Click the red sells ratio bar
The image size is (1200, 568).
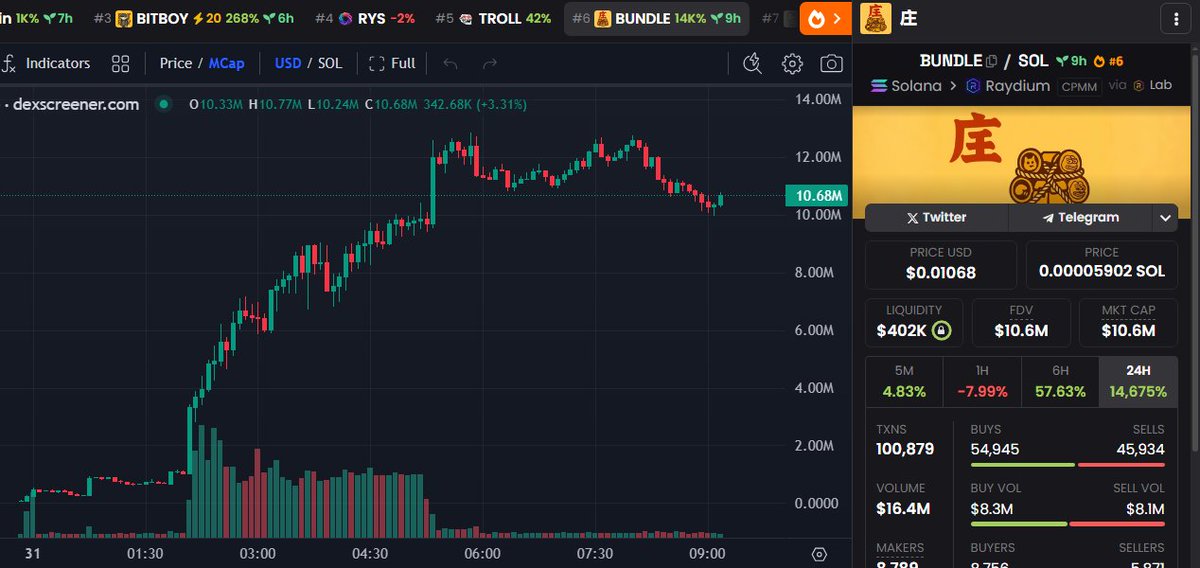pyautogui.click(x=1122, y=464)
